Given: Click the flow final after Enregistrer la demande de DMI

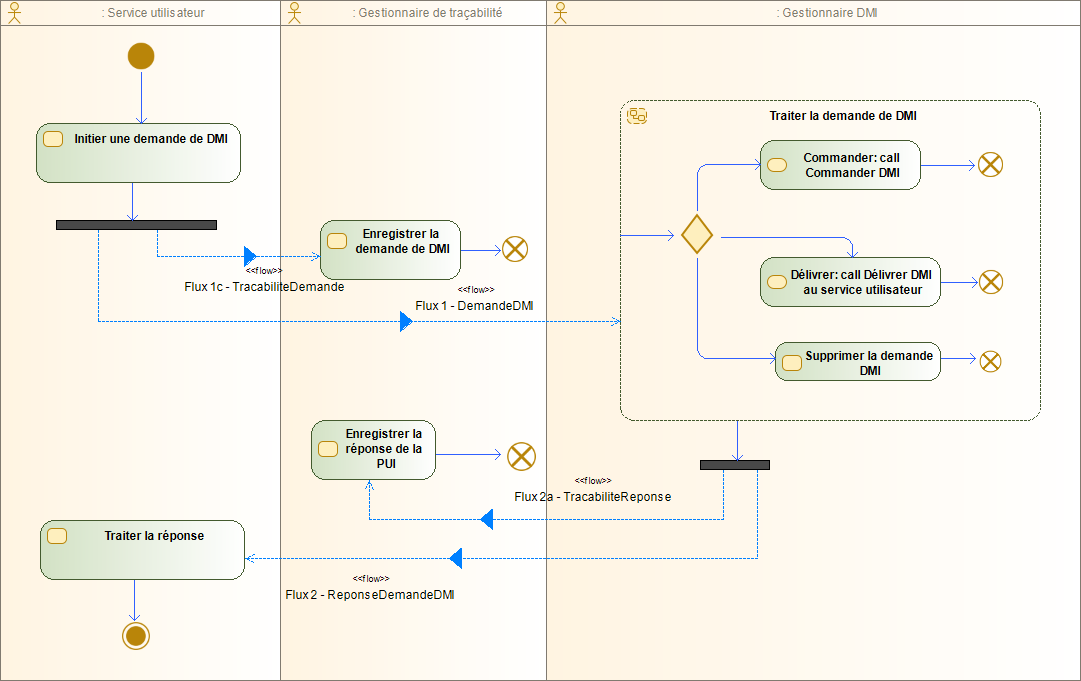Looking at the screenshot, I should [515, 248].
